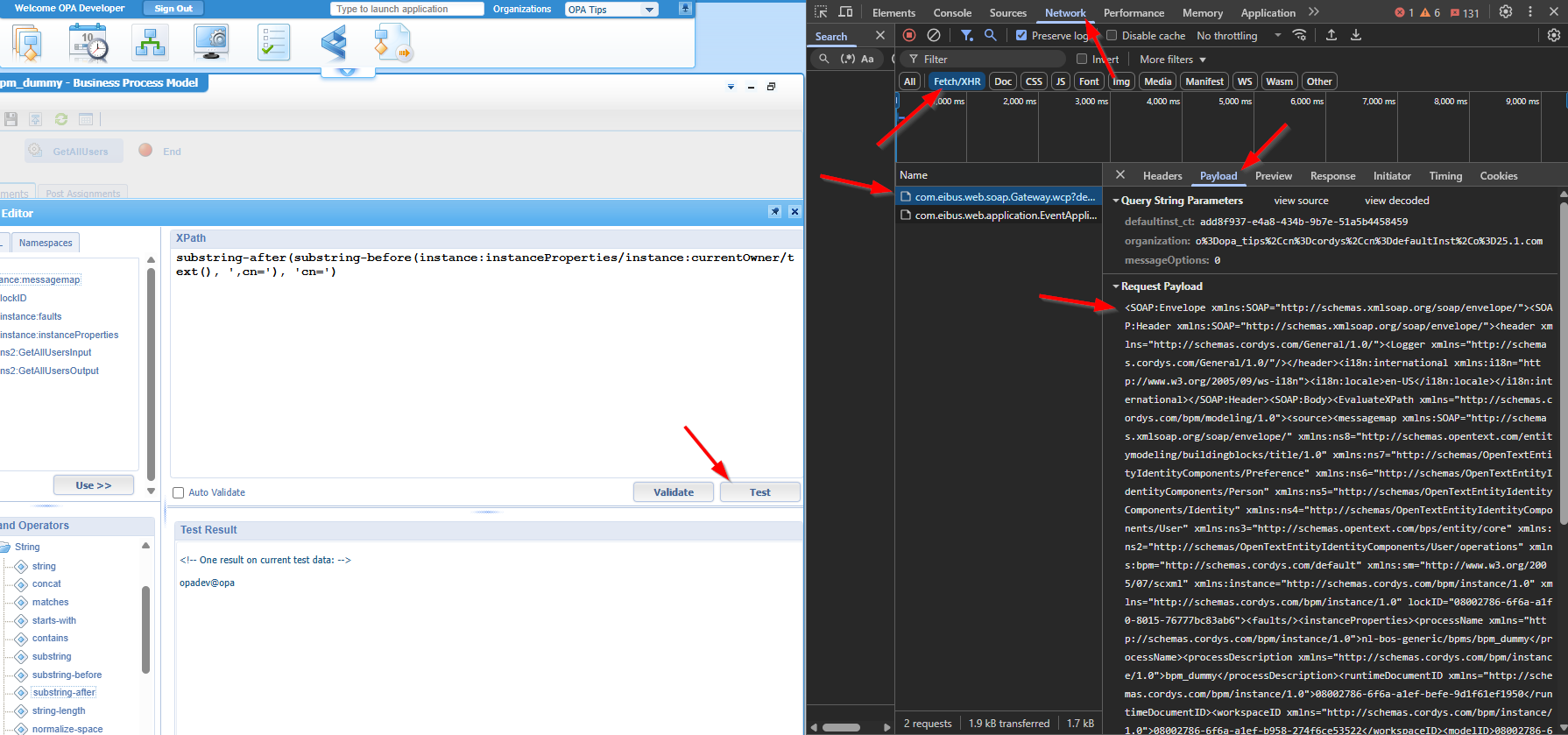Click the Validate button
The image size is (1568, 735).
point(673,492)
